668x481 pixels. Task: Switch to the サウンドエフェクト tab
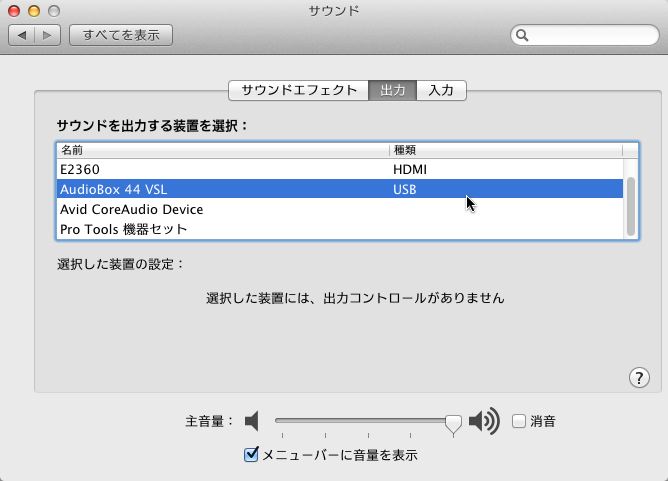coord(299,90)
